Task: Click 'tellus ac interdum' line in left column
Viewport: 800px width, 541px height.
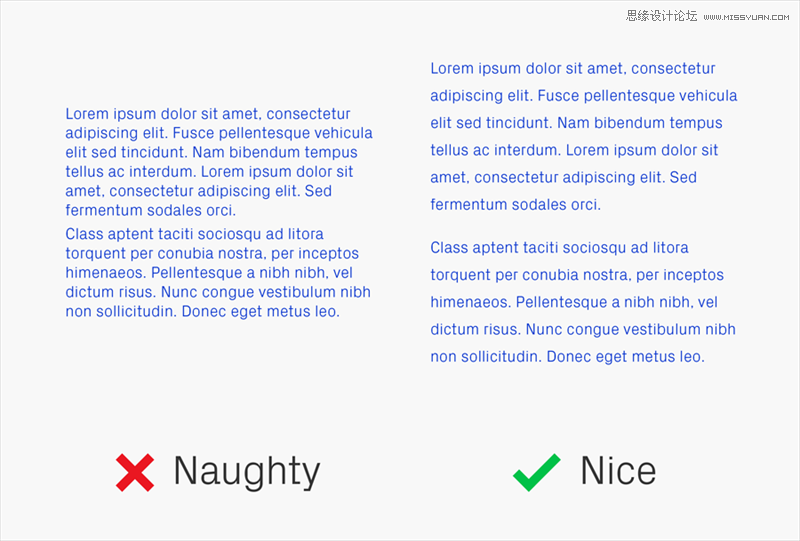Action: pyautogui.click(x=209, y=171)
